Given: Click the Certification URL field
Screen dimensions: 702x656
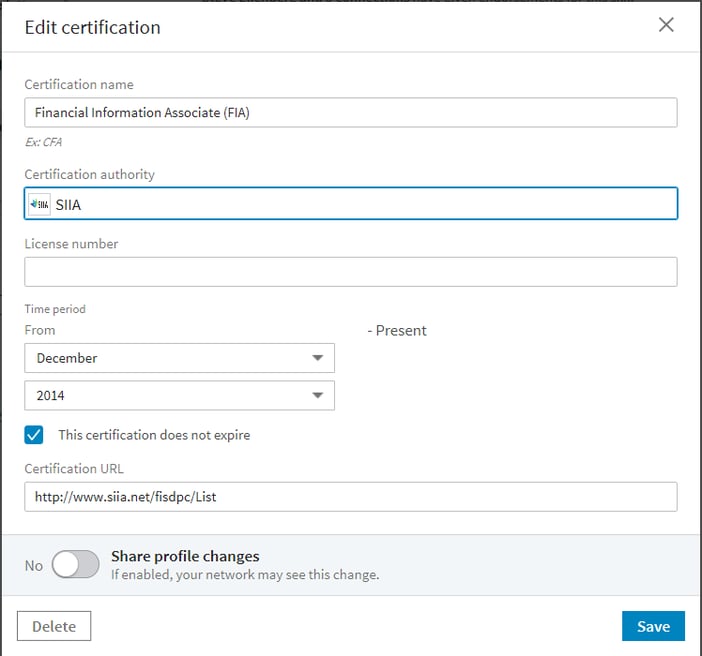Looking at the screenshot, I should [x=351, y=497].
